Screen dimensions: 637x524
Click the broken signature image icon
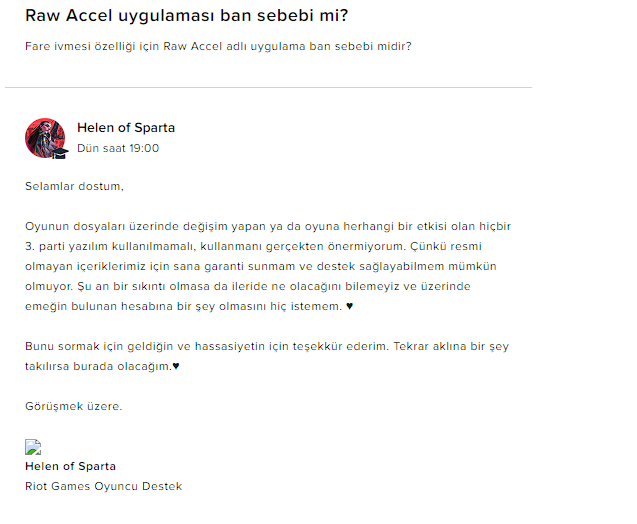(x=32, y=448)
